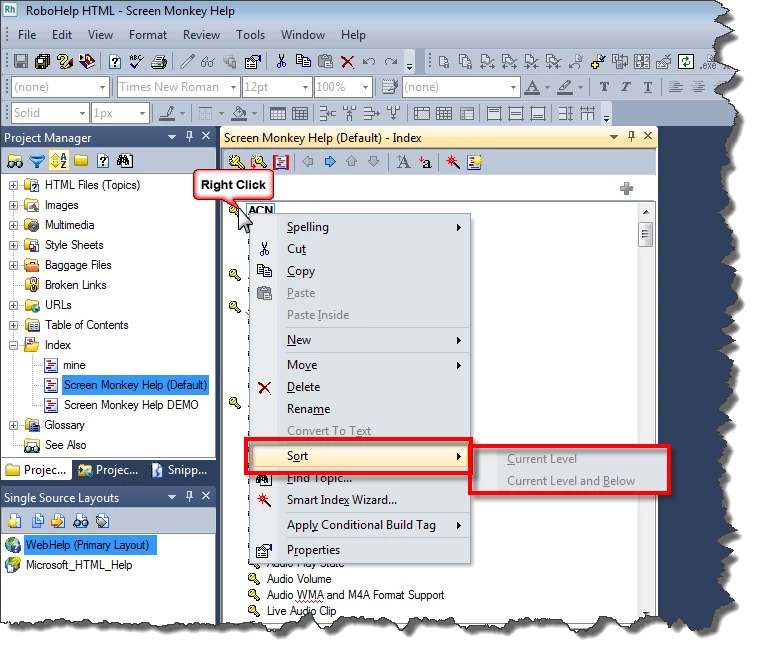
Task: Click the new folder icon in Project Manager
Action: [x=81, y=161]
